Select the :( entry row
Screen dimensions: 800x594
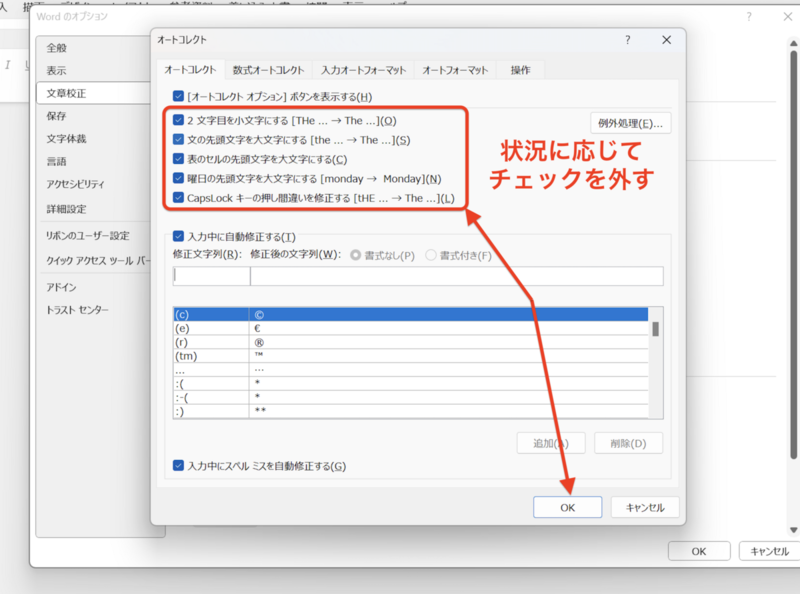tap(411, 383)
